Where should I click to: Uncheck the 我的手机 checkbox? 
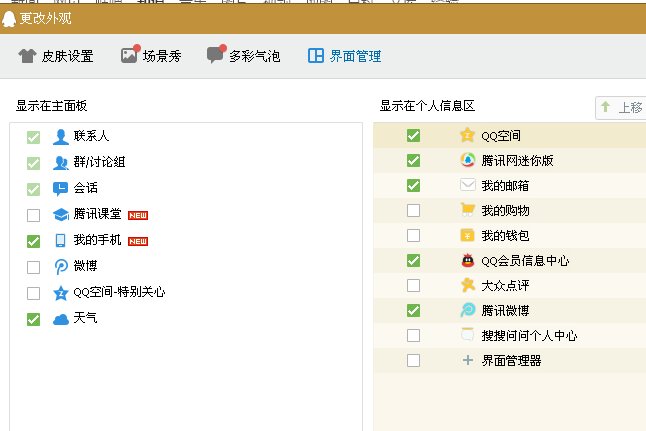(33, 241)
